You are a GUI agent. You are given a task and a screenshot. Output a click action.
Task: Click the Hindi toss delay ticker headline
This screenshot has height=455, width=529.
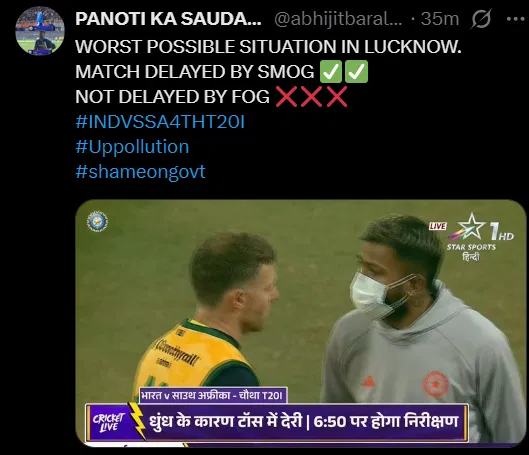click(303, 422)
